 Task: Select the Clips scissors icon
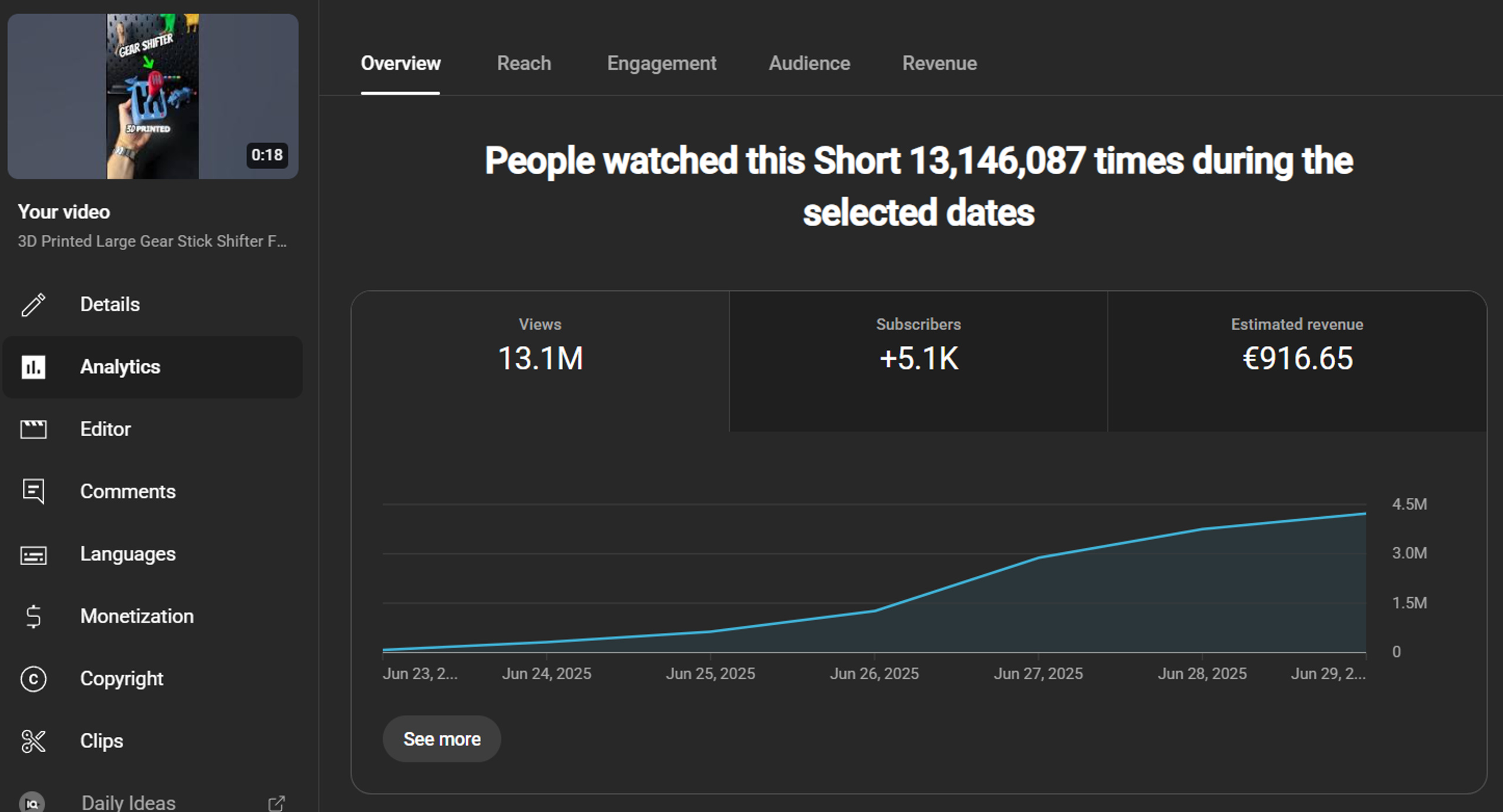click(x=33, y=742)
